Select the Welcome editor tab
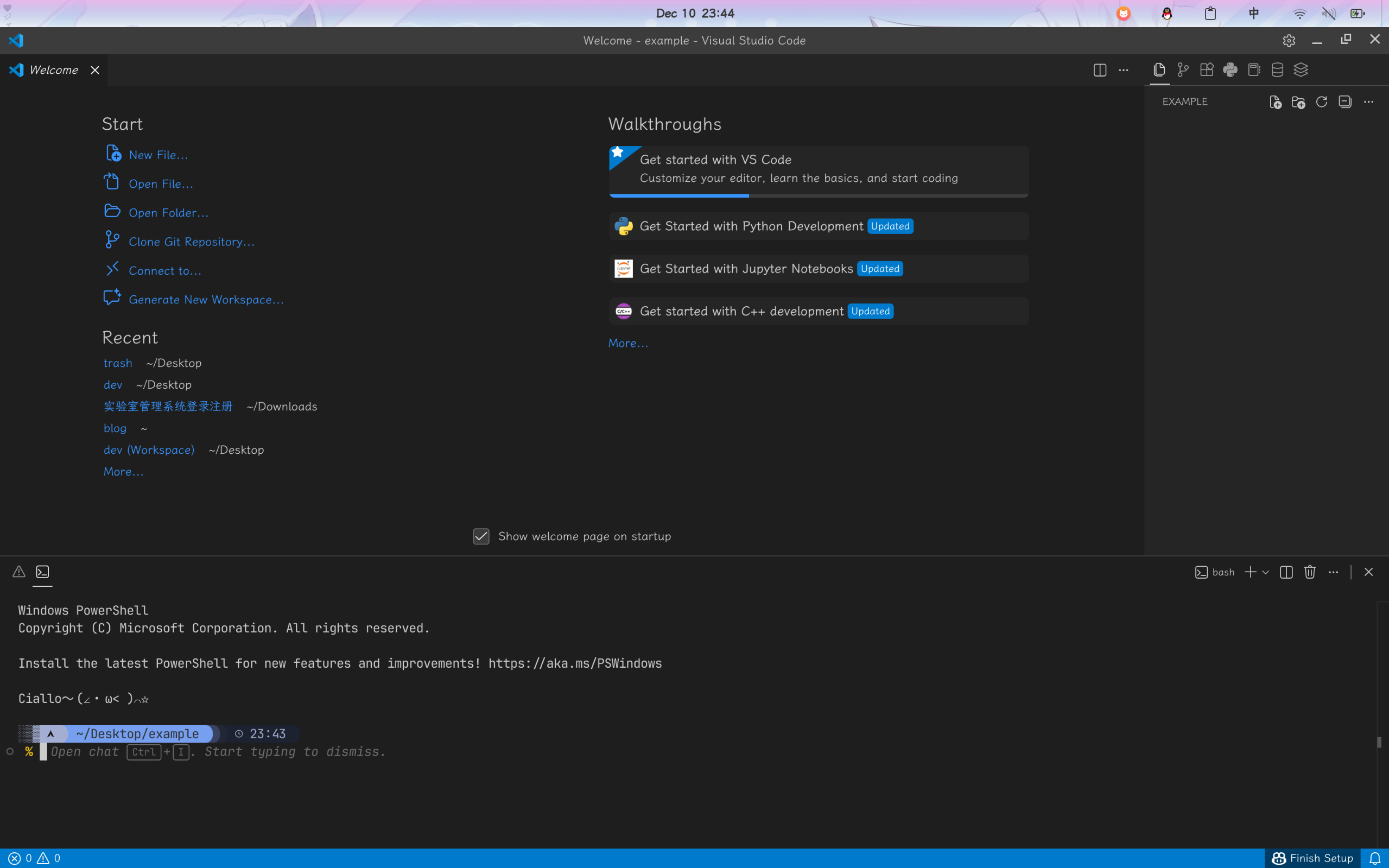This screenshot has height=868, width=1389. tap(53, 70)
